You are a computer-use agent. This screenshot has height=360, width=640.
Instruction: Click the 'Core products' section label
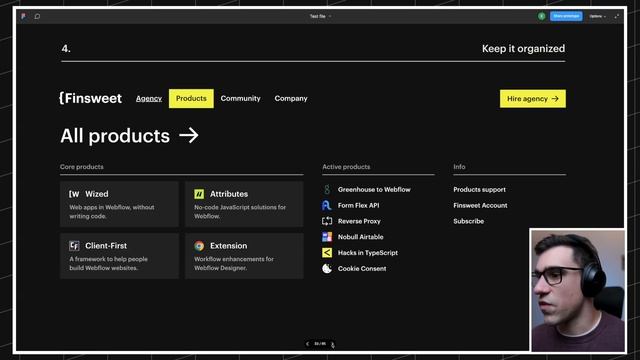tap(82, 167)
